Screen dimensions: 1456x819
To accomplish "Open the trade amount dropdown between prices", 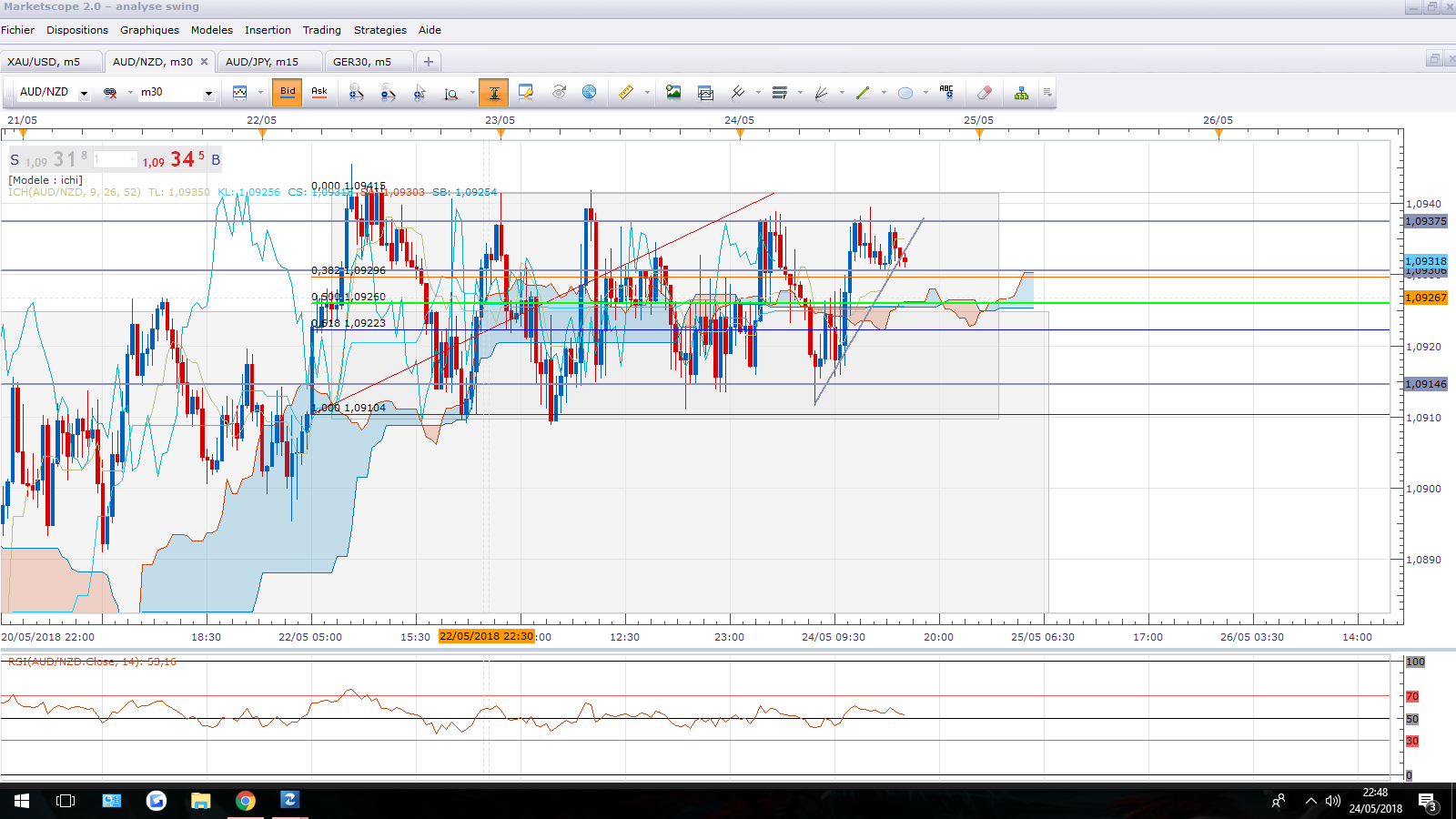I will [x=133, y=160].
